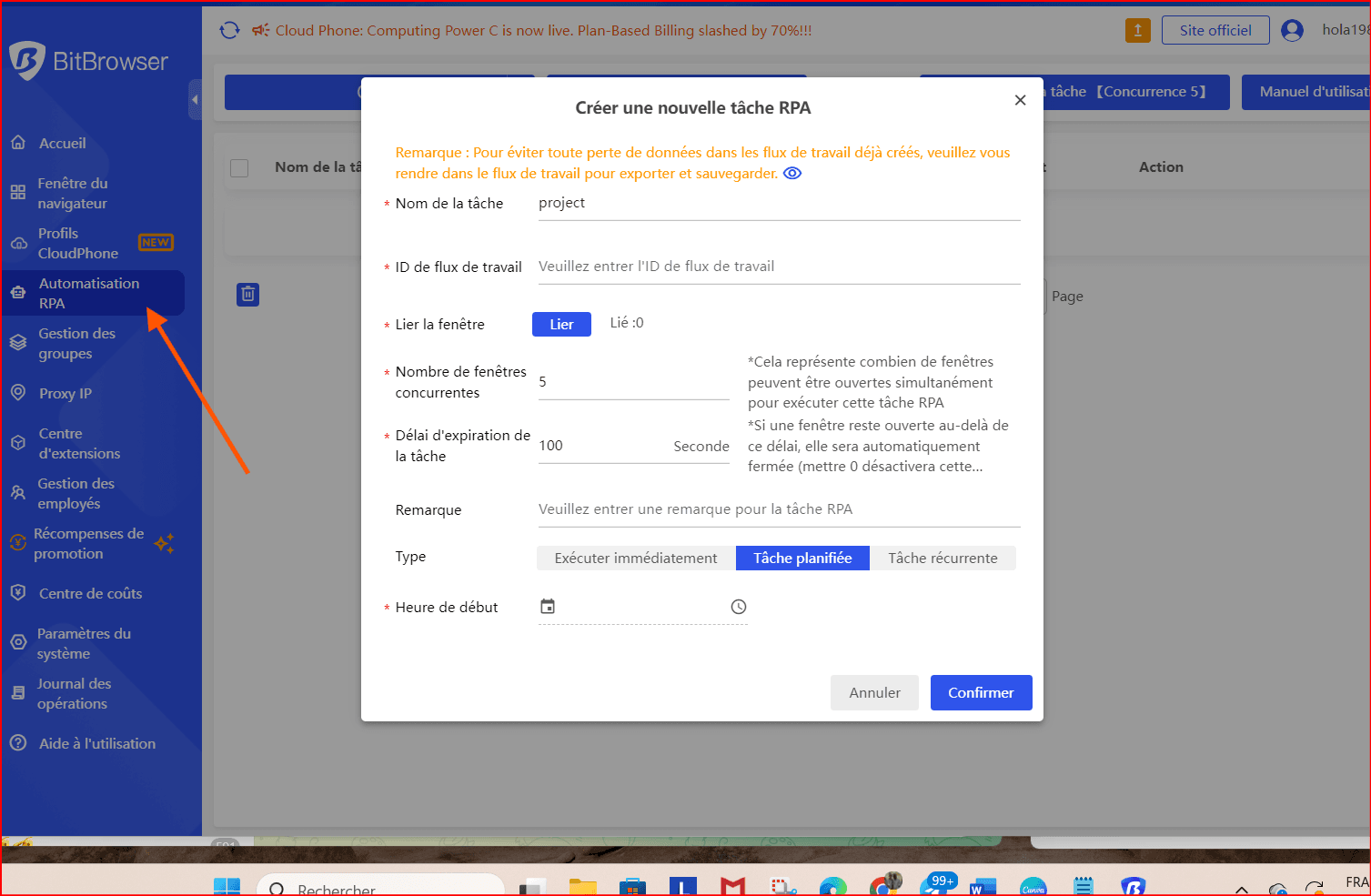Toggle the select-all checkbox in table header
The image size is (1371, 896).
pos(239,167)
